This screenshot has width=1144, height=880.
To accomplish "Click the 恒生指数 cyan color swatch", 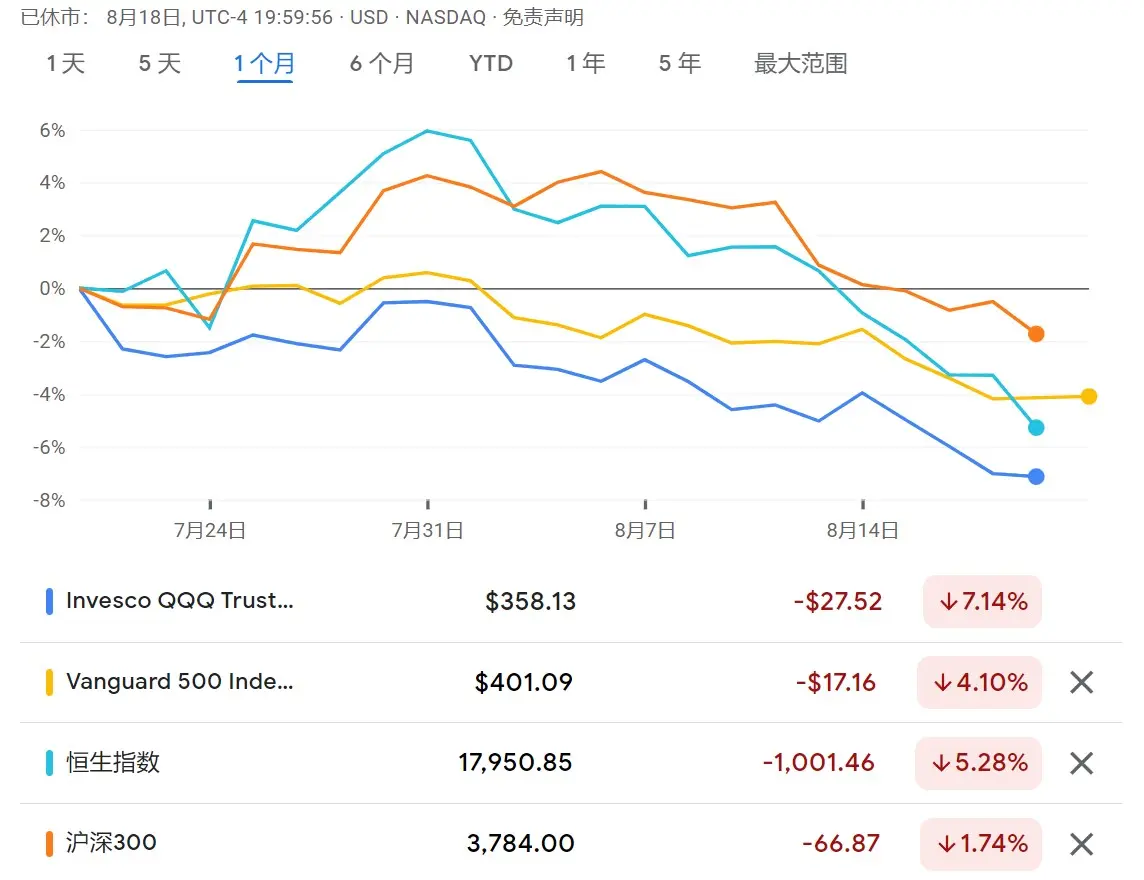I will click(x=49, y=763).
